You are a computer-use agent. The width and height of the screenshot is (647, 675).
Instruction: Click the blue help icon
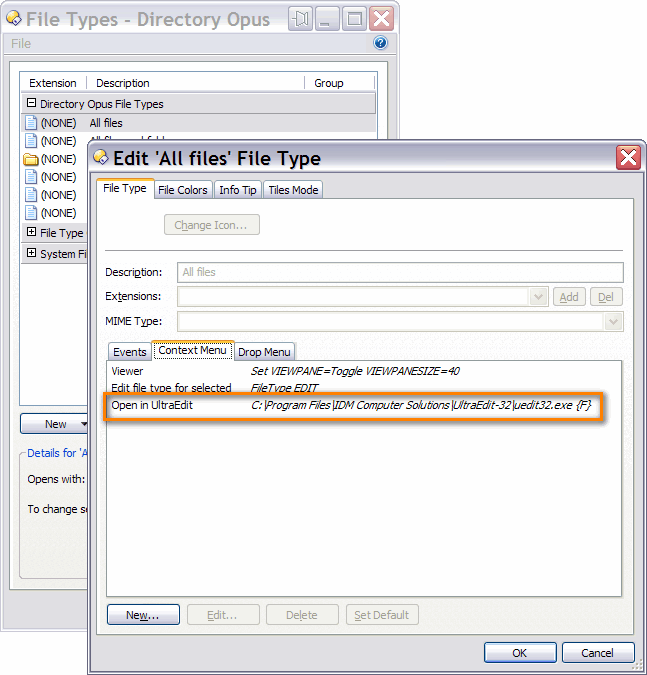click(x=380, y=44)
